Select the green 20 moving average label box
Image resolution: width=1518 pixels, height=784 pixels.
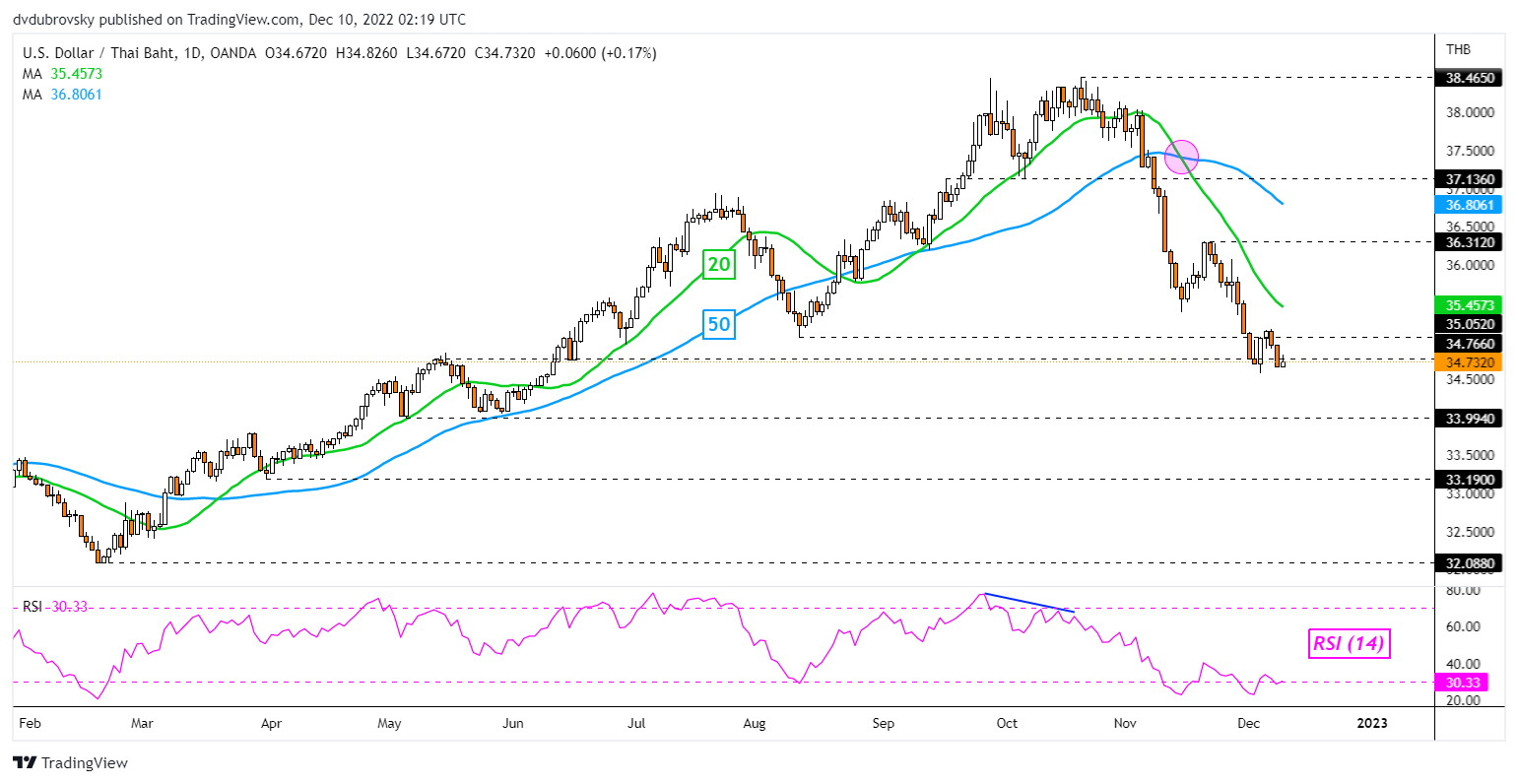(x=718, y=264)
